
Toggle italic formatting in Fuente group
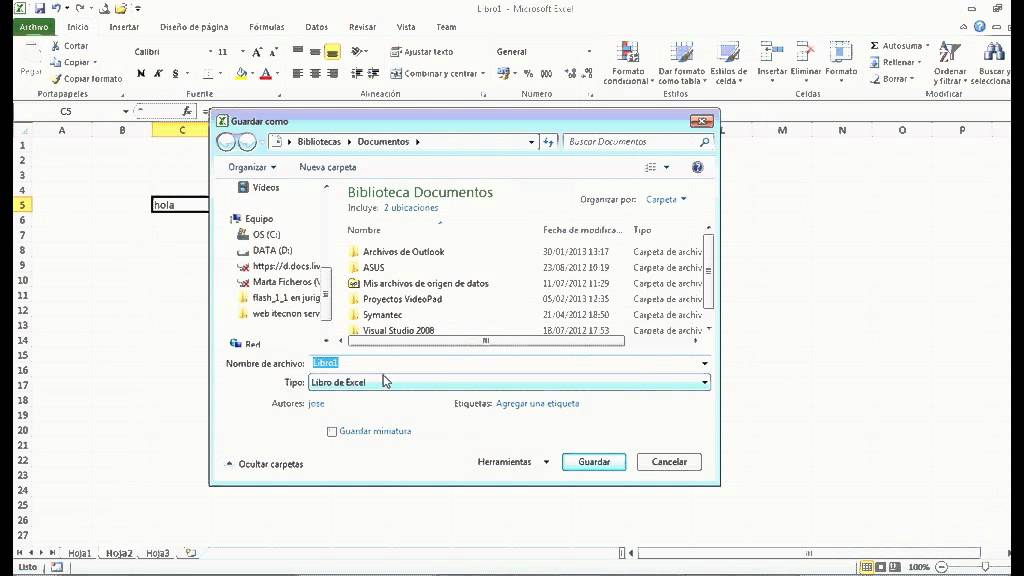158,74
